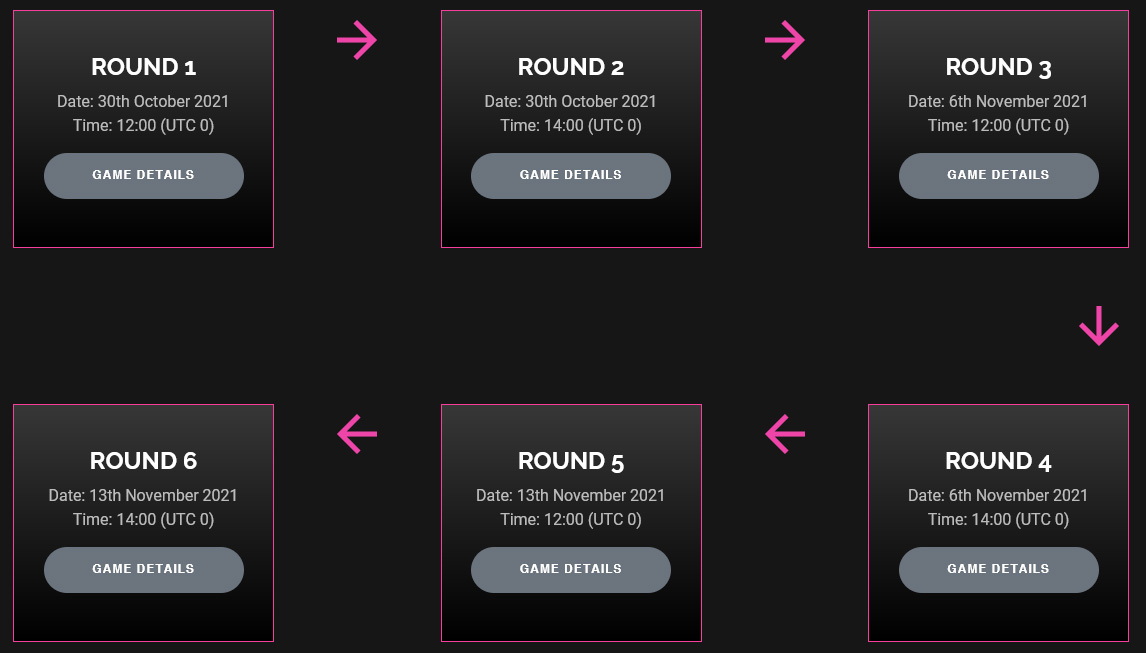This screenshot has width=1146, height=653.
Task: Select the Round 6 heading
Action: [x=143, y=461]
